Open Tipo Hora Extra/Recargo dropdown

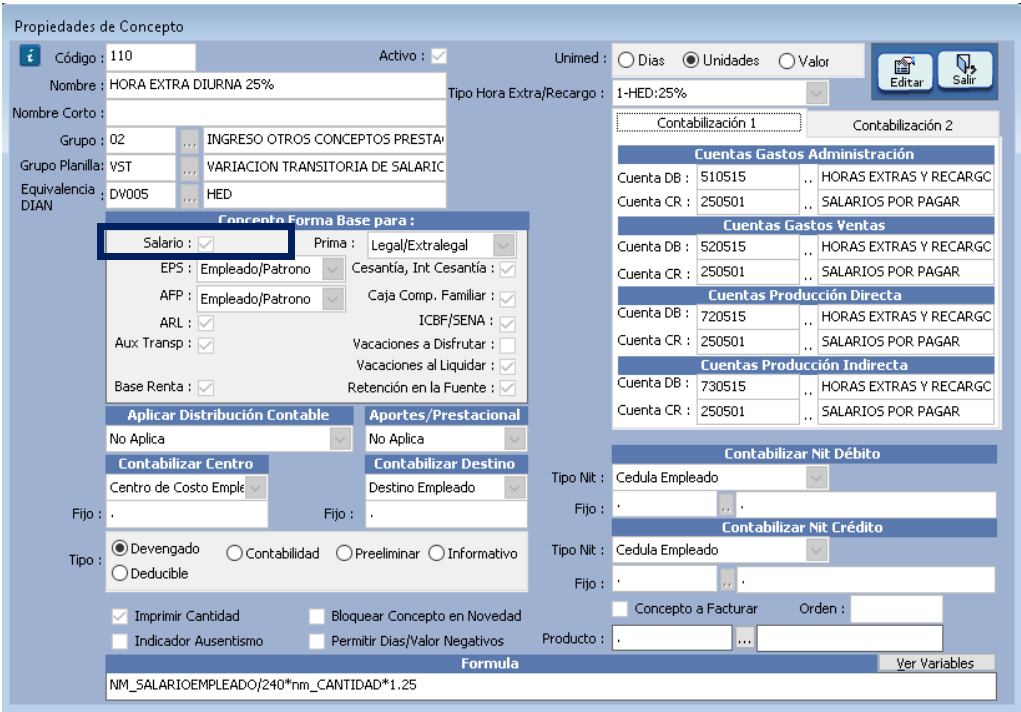pyautogui.click(x=817, y=93)
